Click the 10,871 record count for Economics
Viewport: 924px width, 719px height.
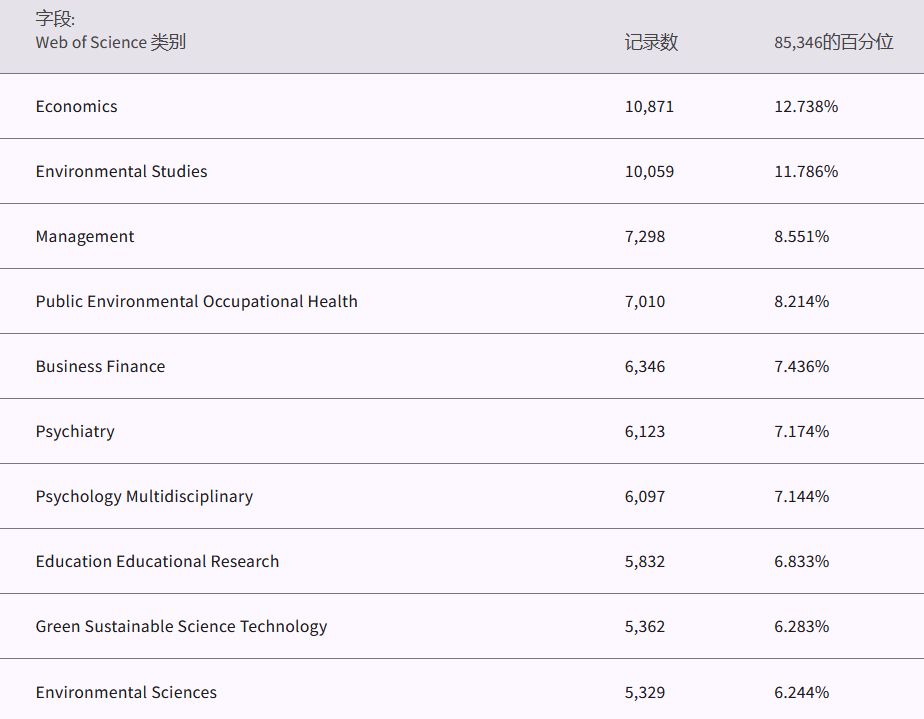pos(649,106)
